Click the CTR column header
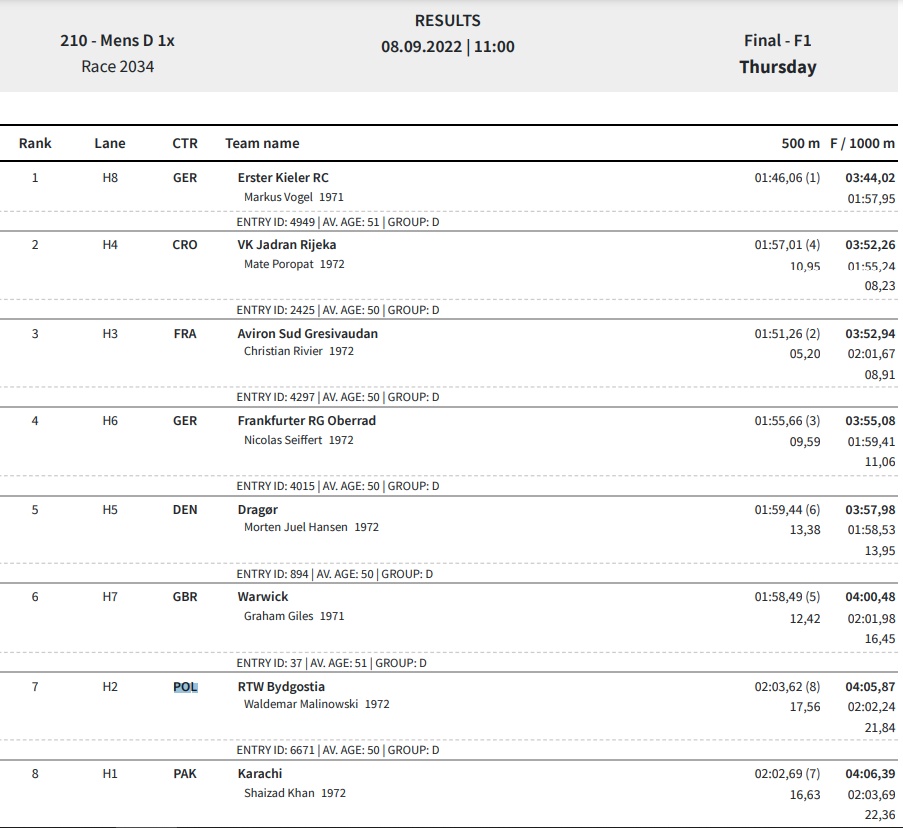The width and height of the screenshot is (903, 828). 185,143
